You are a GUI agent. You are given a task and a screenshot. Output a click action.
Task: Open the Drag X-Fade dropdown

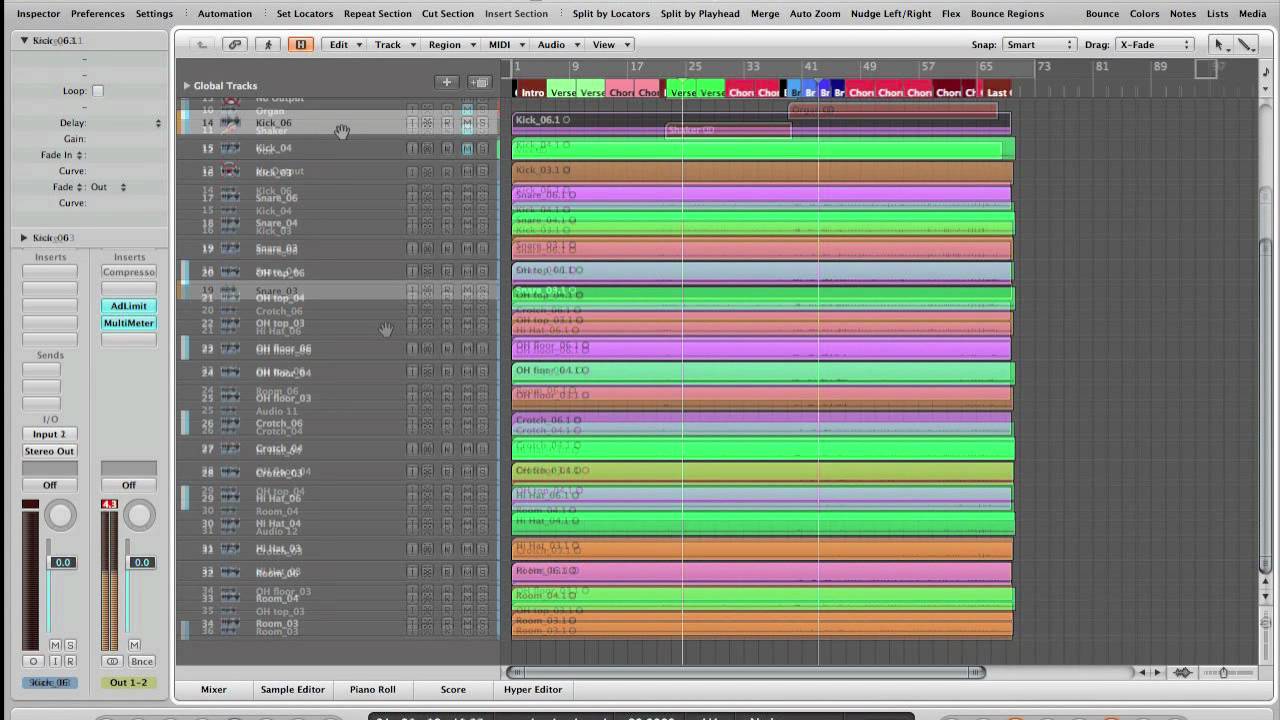tap(1155, 44)
